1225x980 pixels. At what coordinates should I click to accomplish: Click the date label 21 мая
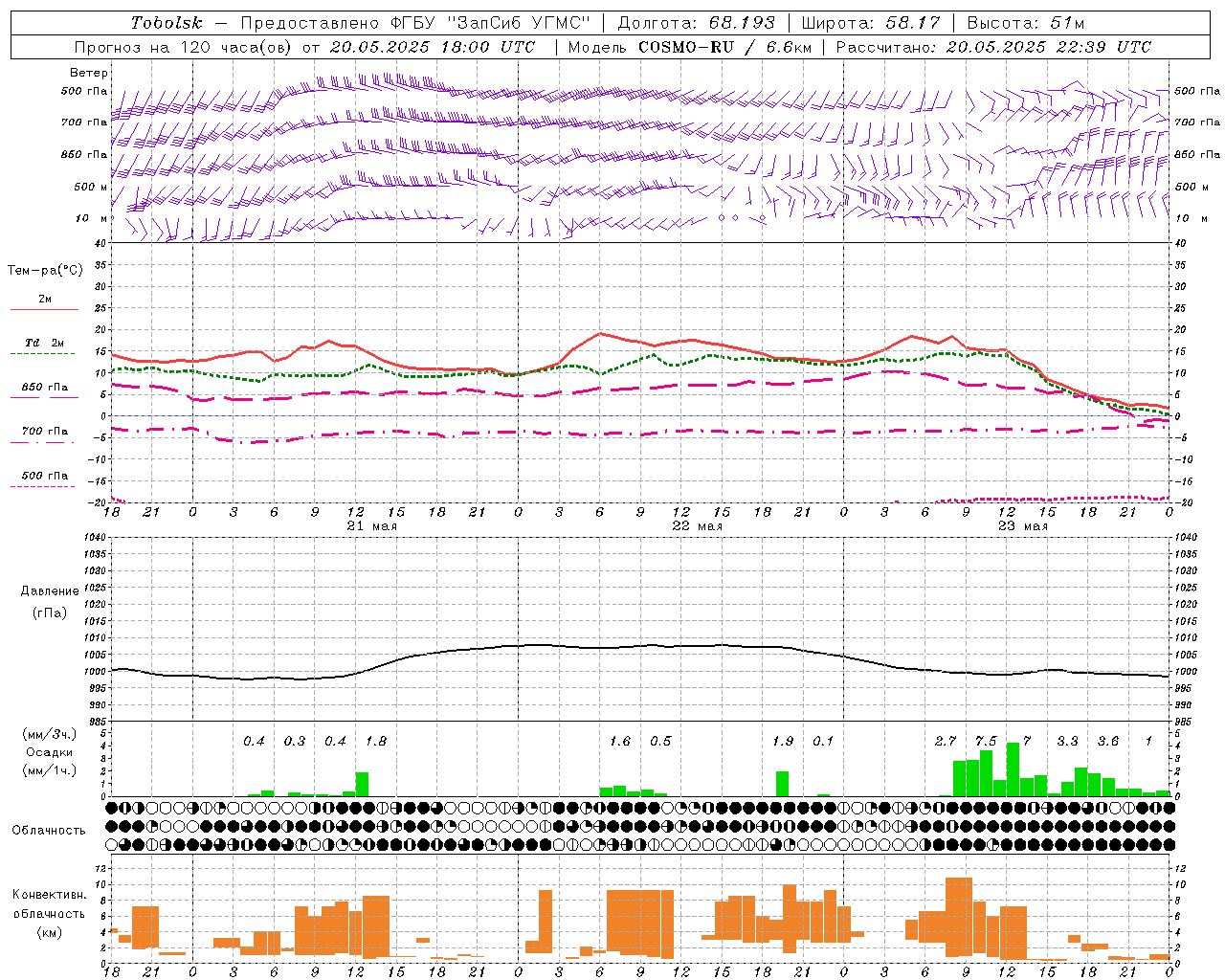371,526
